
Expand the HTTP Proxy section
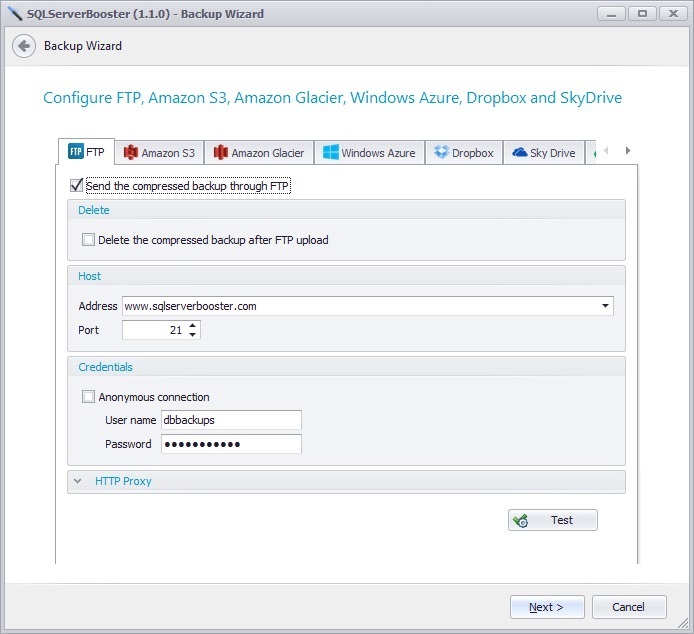(x=77, y=481)
